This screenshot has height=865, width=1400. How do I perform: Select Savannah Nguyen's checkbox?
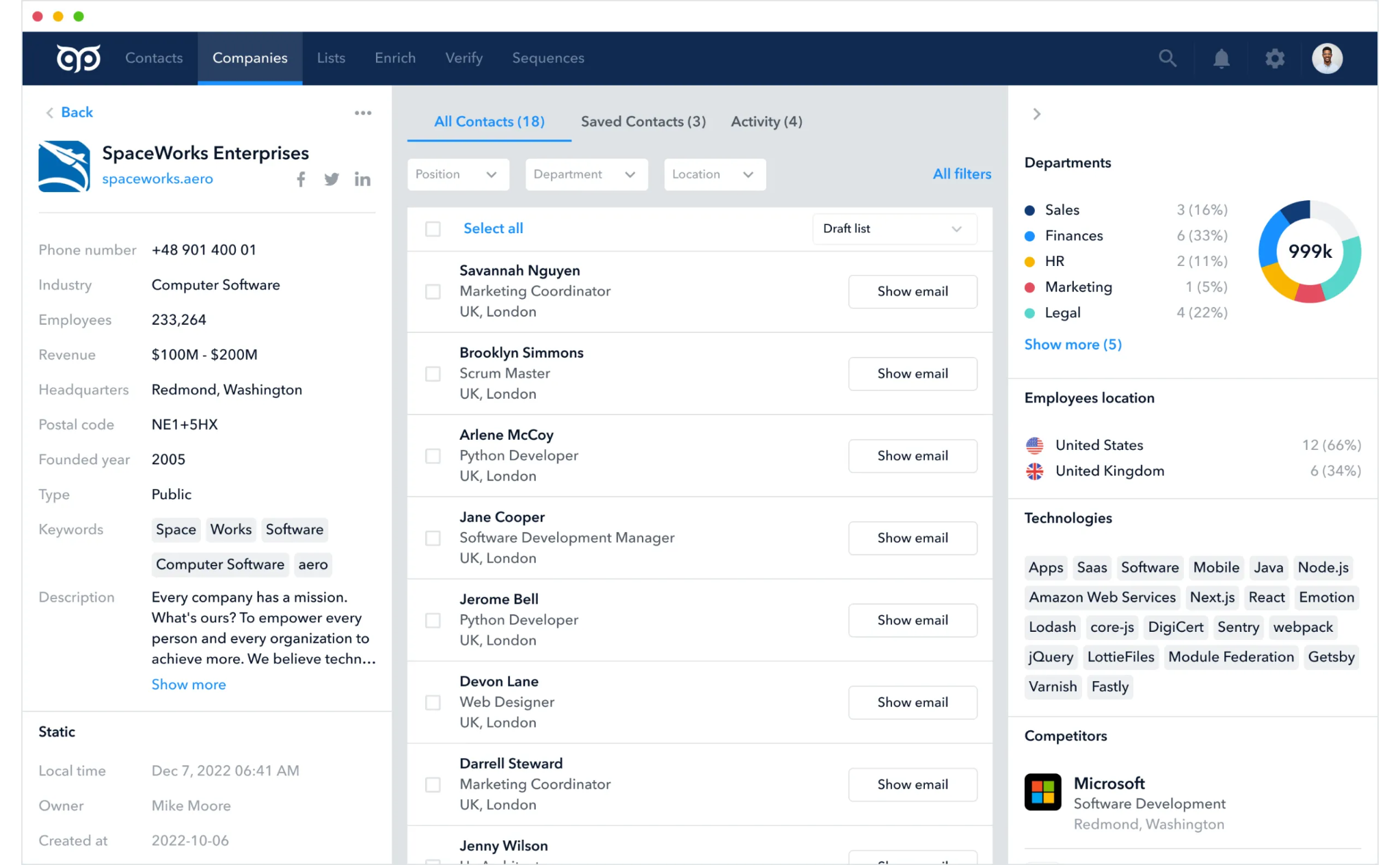(433, 292)
